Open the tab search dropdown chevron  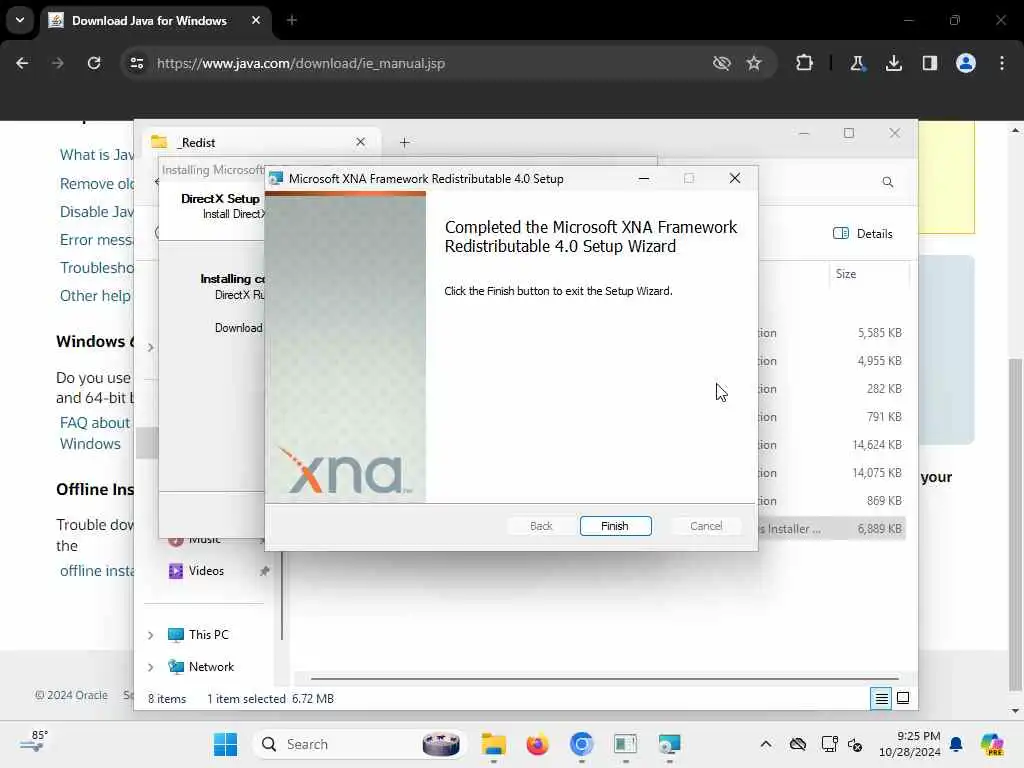[x=20, y=20]
